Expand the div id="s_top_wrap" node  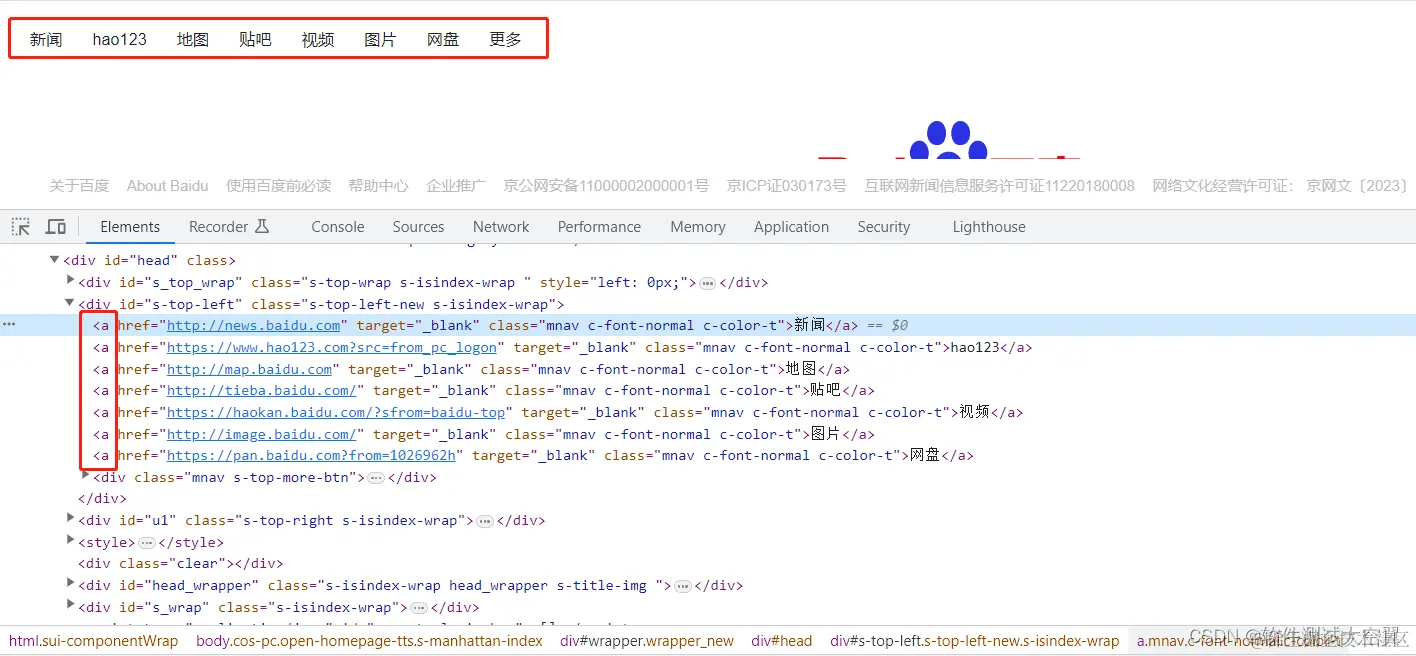tap(70, 282)
